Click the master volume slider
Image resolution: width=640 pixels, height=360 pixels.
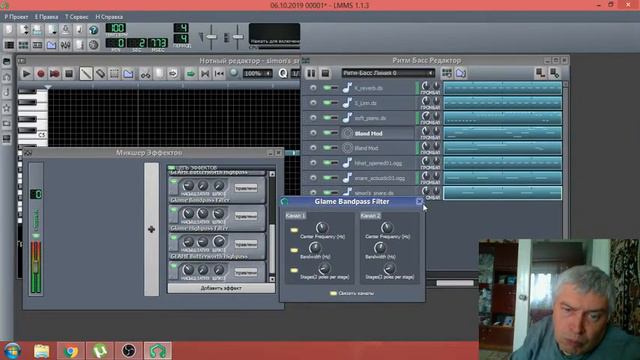(211, 37)
